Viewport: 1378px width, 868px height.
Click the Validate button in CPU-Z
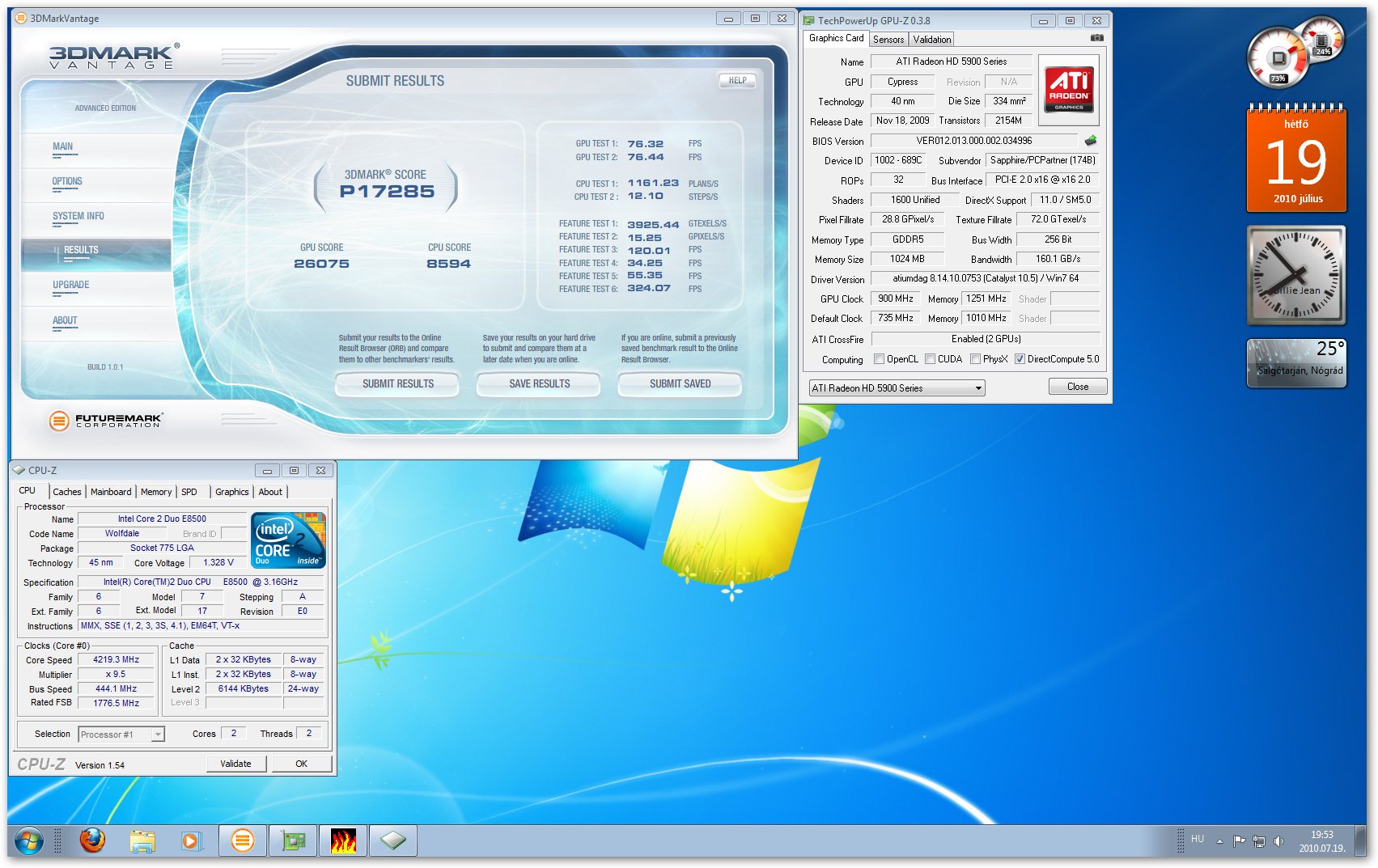235,764
